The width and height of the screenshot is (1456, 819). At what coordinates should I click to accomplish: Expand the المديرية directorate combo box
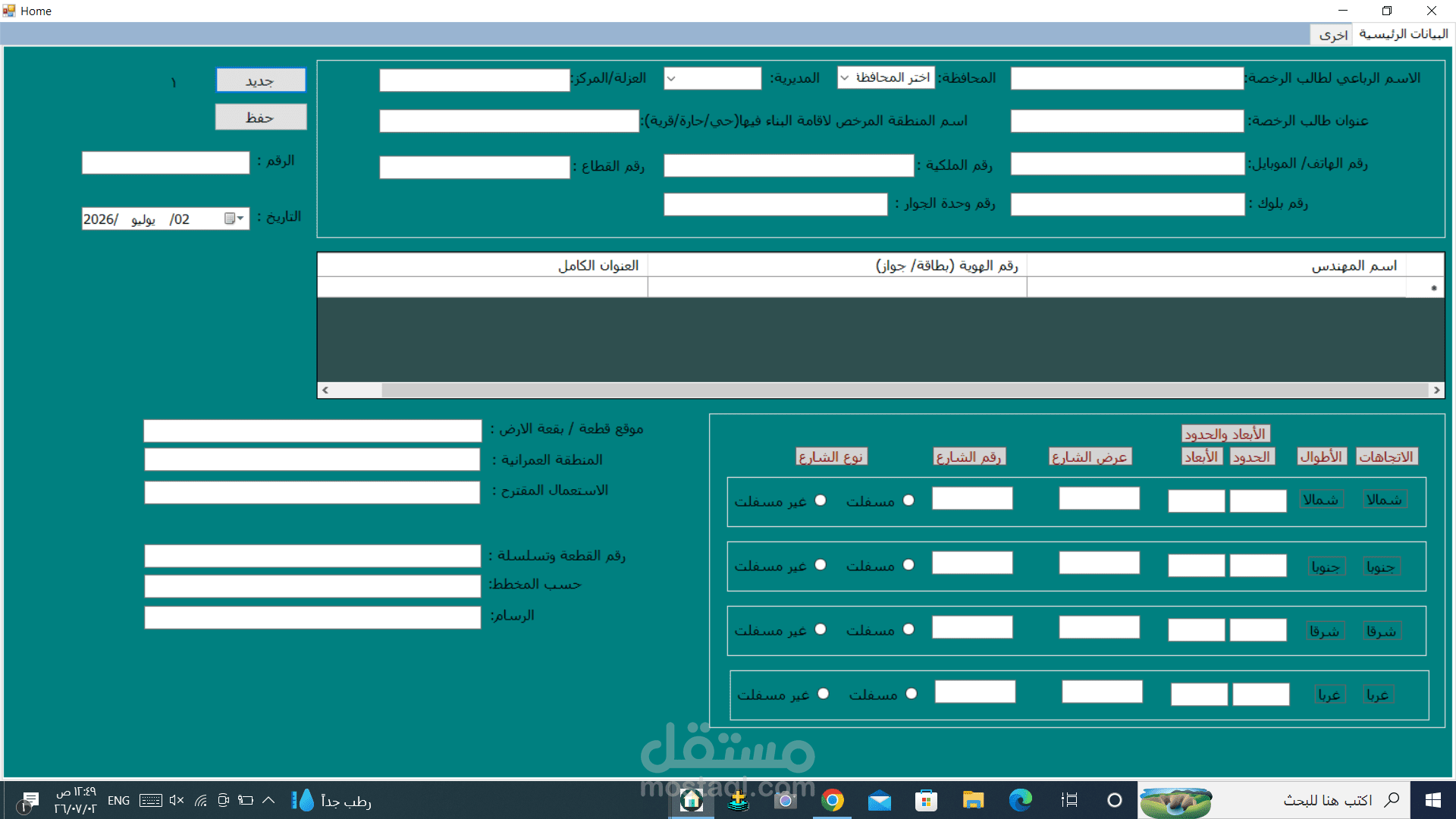[x=712, y=78]
